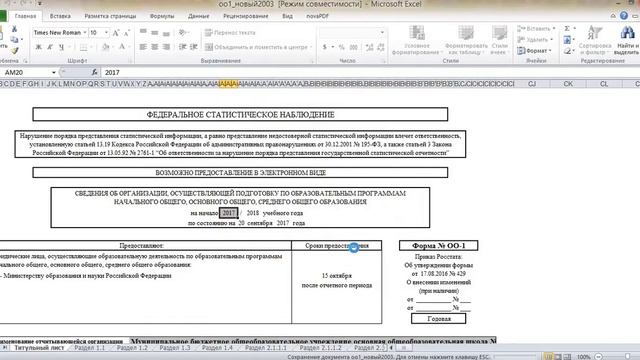Click the Increase Decimal icon
The image size is (640, 360).
[369, 47]
